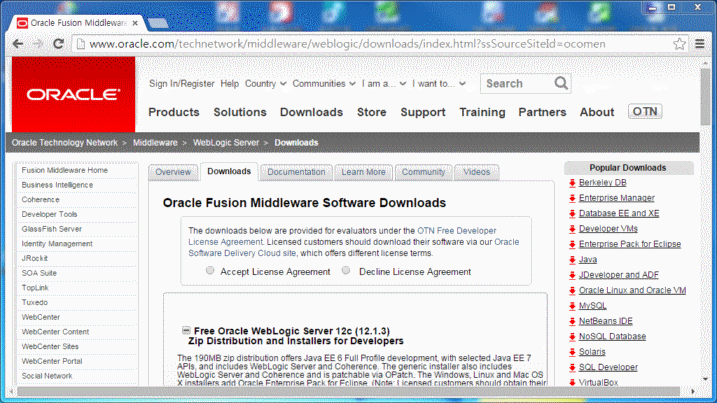Open the 'I am a...' dropdown
Screen dimensions: 717x403
[x=384, y=84]
